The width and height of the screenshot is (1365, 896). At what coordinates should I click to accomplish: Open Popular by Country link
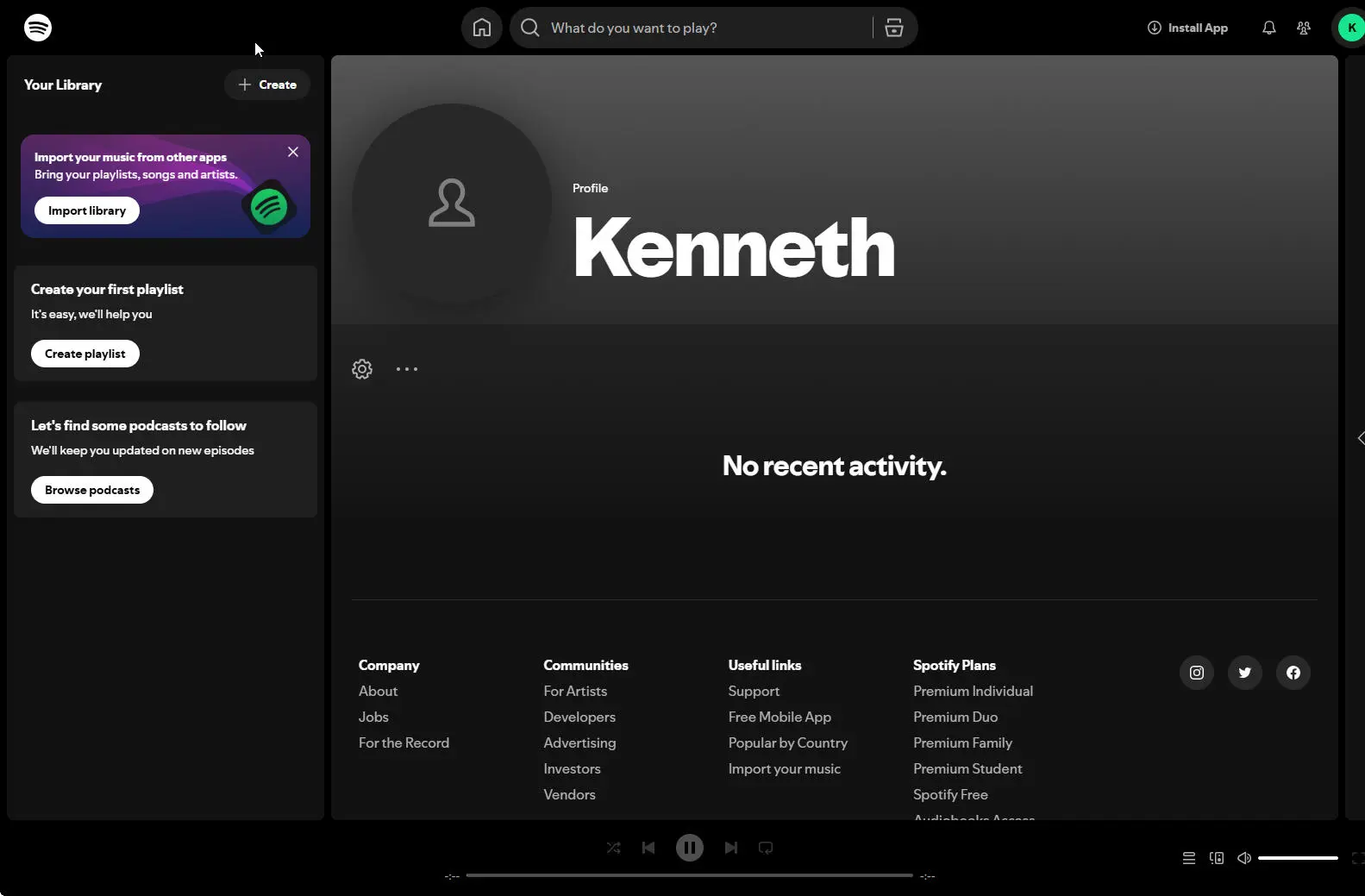coord(788,743)
